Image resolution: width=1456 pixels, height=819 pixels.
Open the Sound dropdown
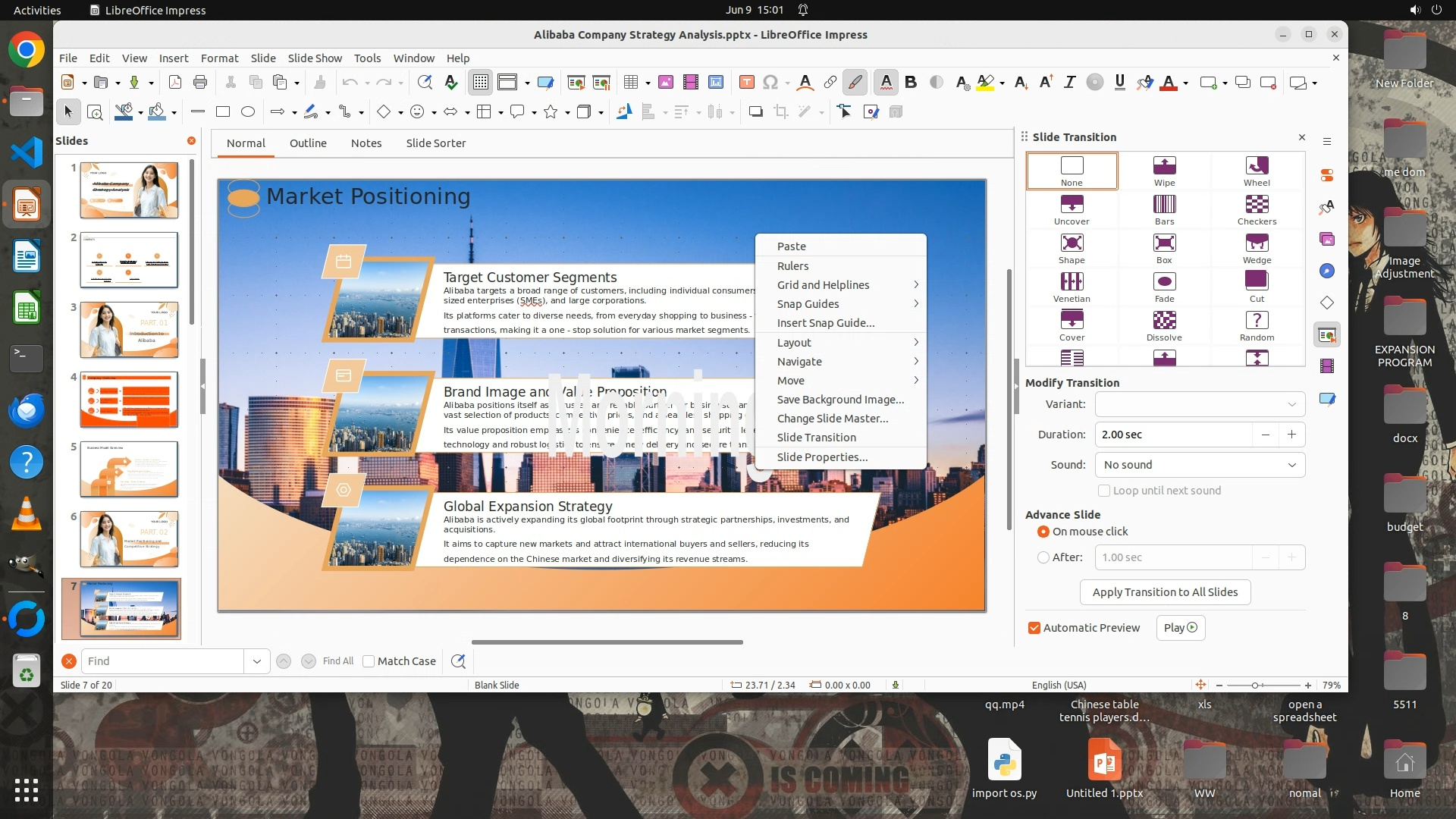click(1200, 465)
